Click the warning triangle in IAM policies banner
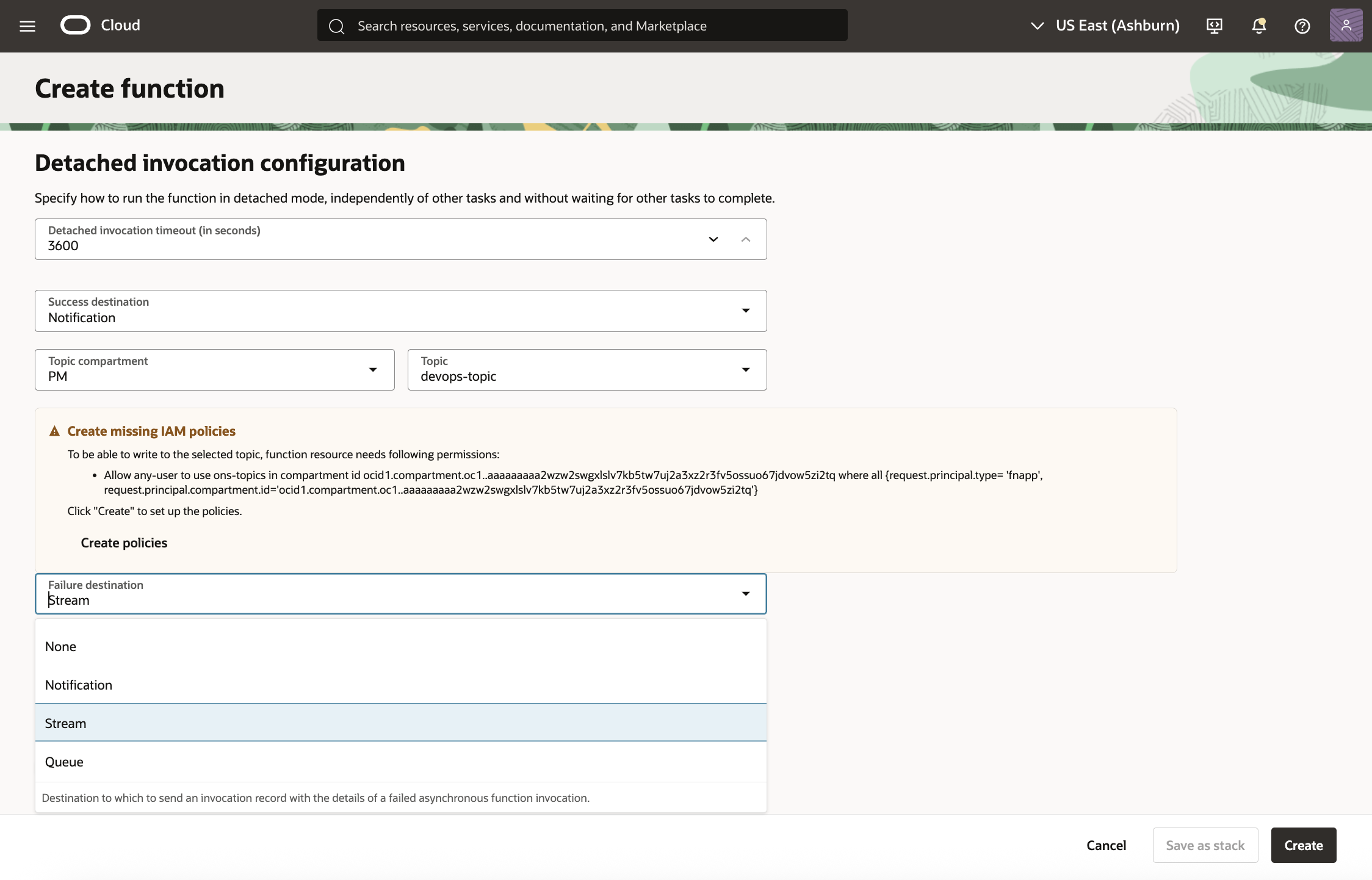1372x880 pixels. pos(54,430)
